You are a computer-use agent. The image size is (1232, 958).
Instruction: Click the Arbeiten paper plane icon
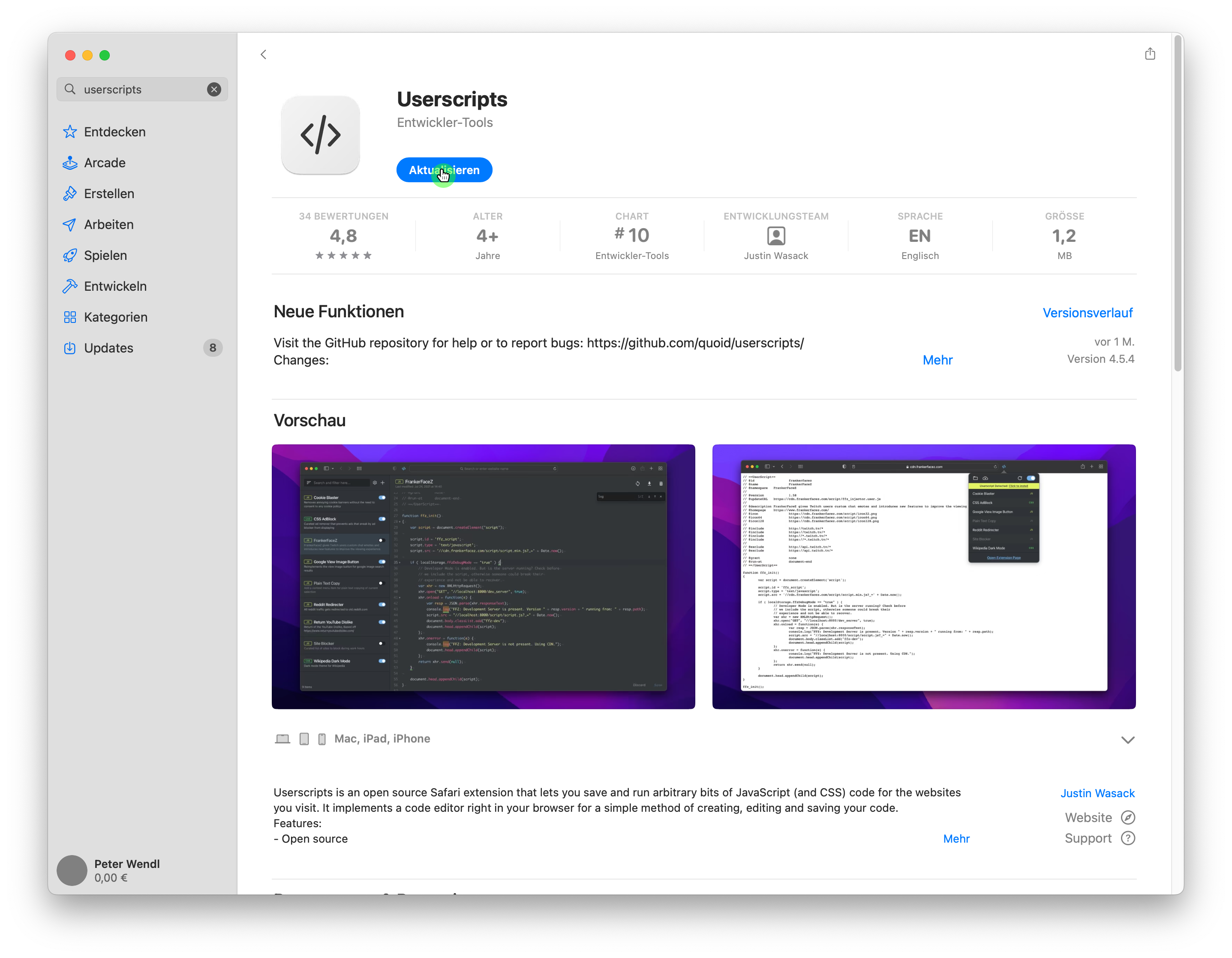70,225
